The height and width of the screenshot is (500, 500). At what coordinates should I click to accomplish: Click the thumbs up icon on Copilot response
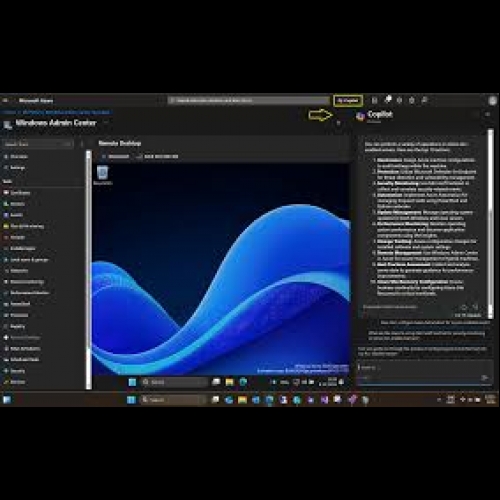464,307
